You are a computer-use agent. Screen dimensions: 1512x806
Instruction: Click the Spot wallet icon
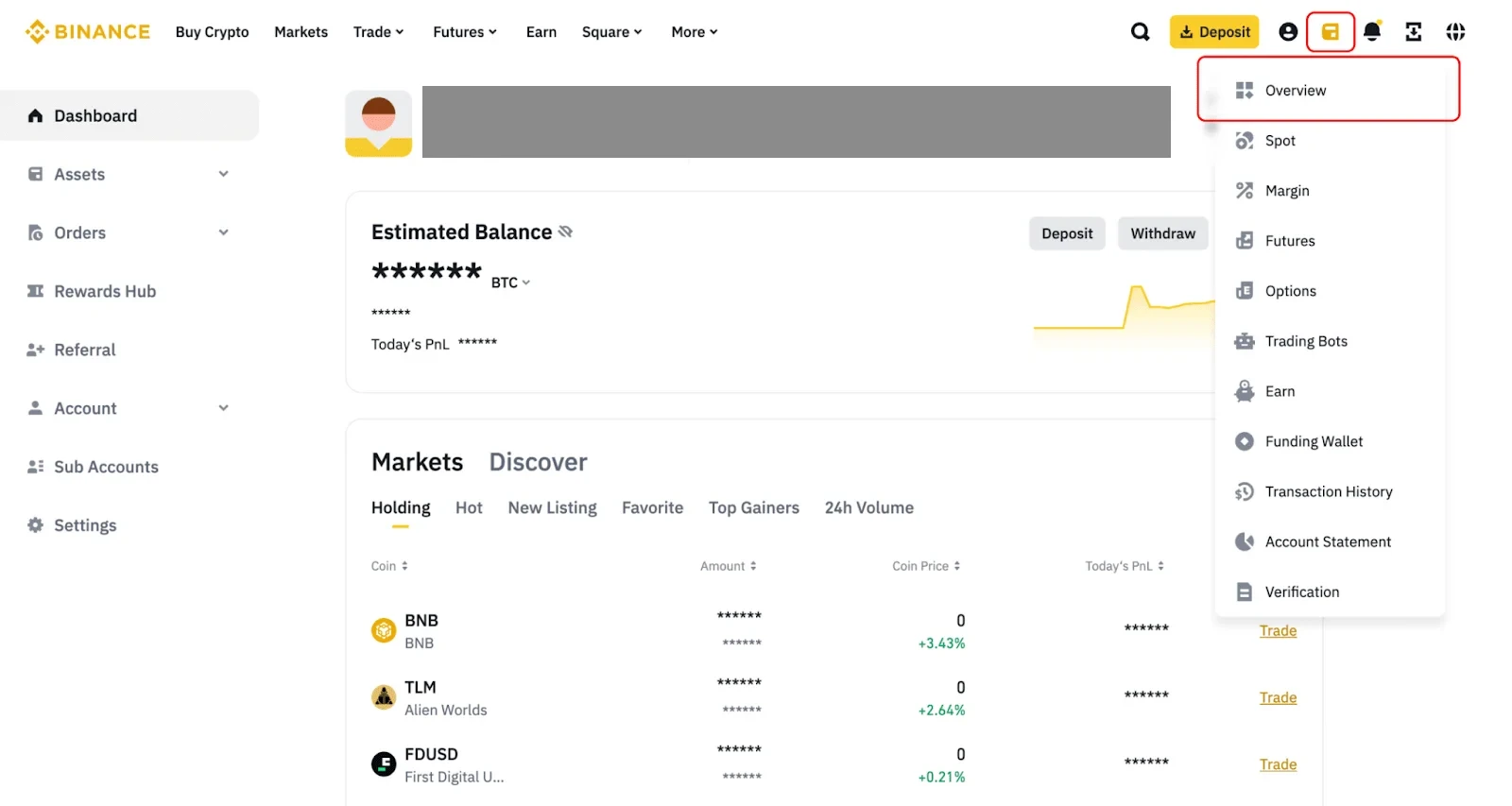click(1245, 141)
